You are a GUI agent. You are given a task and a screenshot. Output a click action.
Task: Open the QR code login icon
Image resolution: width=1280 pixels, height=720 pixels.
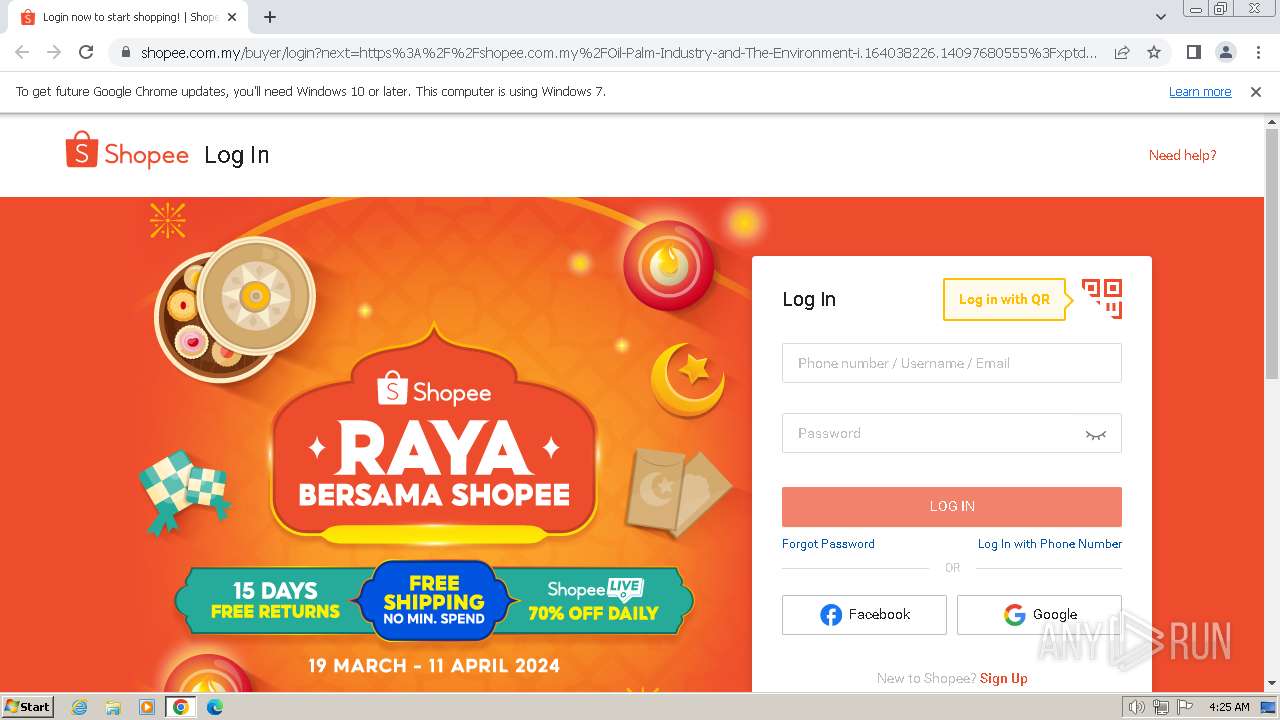(1102, 299)
